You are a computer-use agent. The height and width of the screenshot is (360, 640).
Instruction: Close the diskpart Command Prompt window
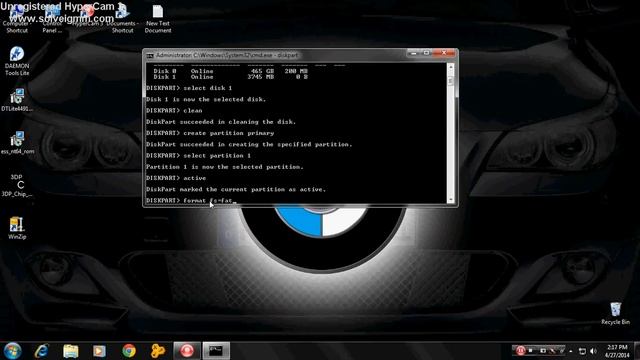[444, 53]
